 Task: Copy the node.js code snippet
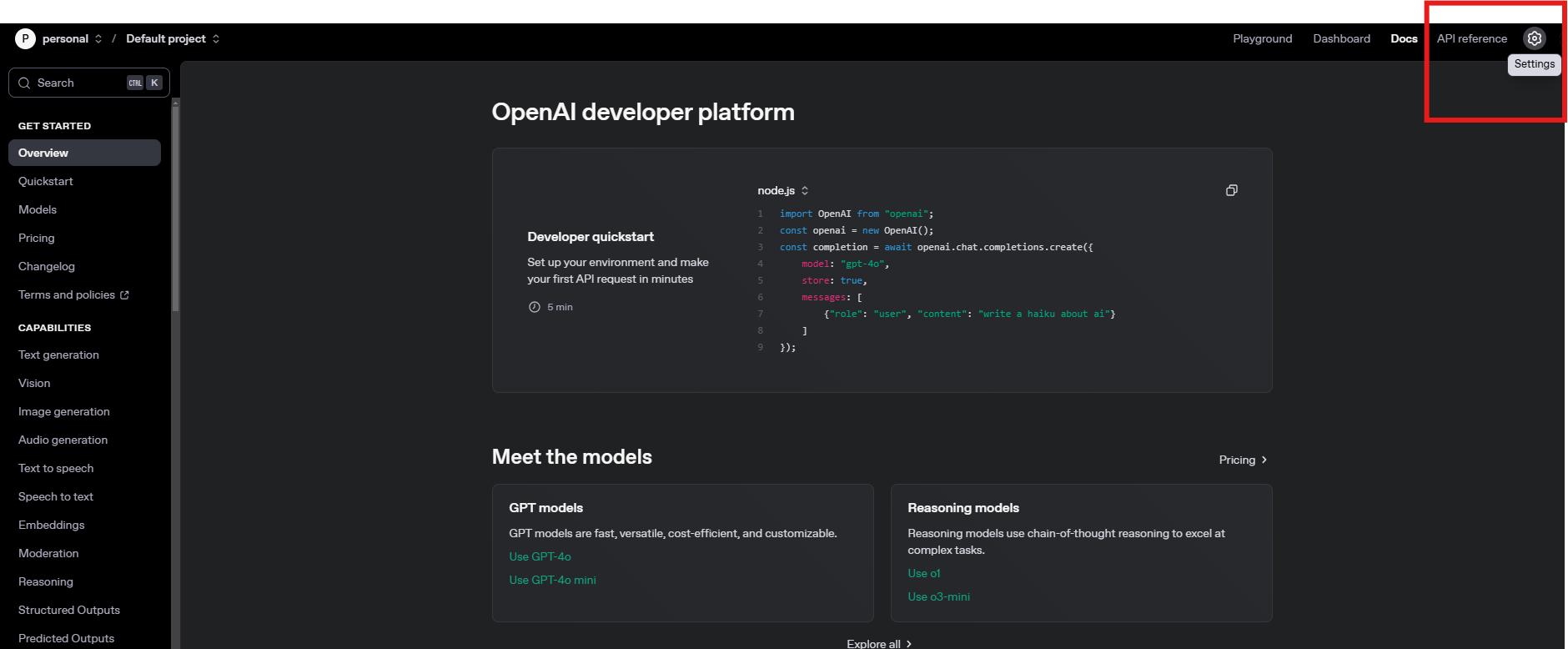pyautogui.click(x=1231, y=190)
